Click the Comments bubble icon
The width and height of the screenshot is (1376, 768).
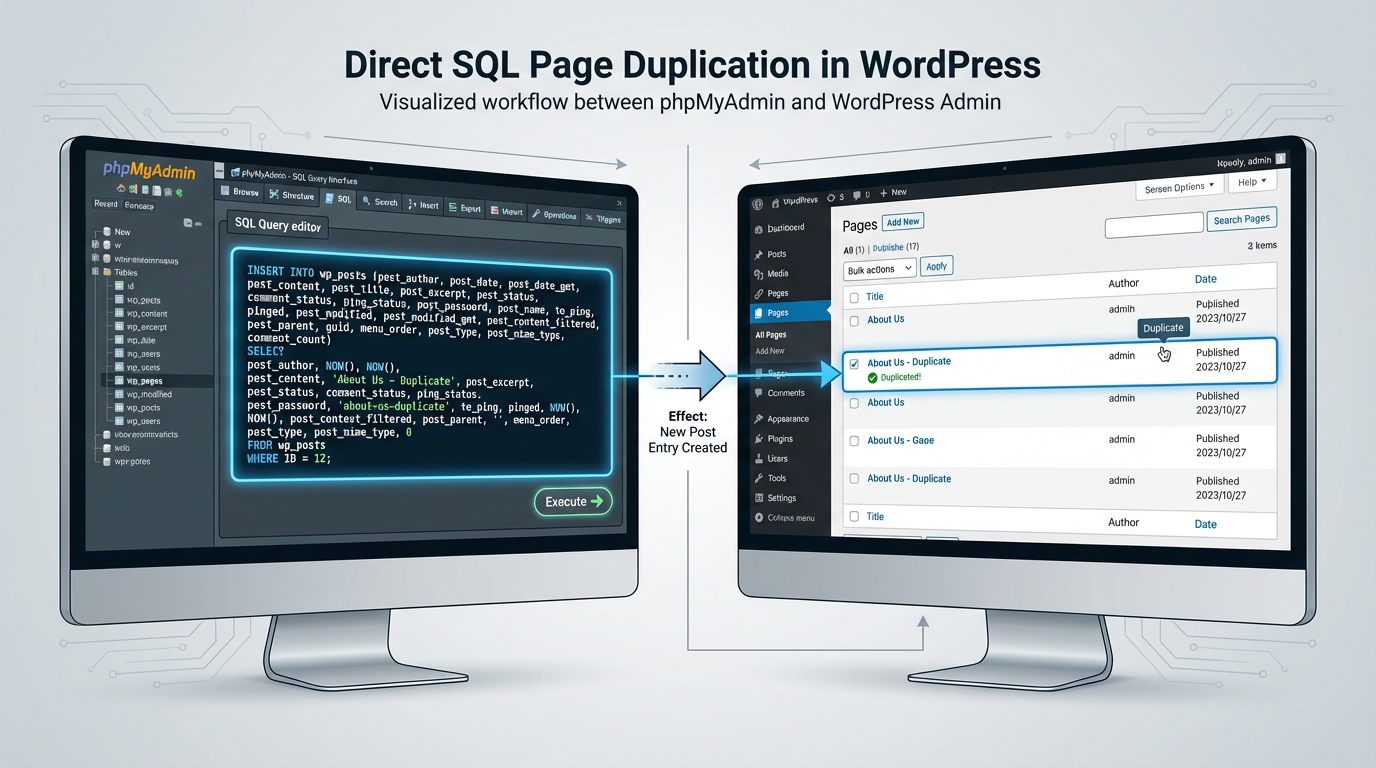pyautogui.click(x=758, y=392)
